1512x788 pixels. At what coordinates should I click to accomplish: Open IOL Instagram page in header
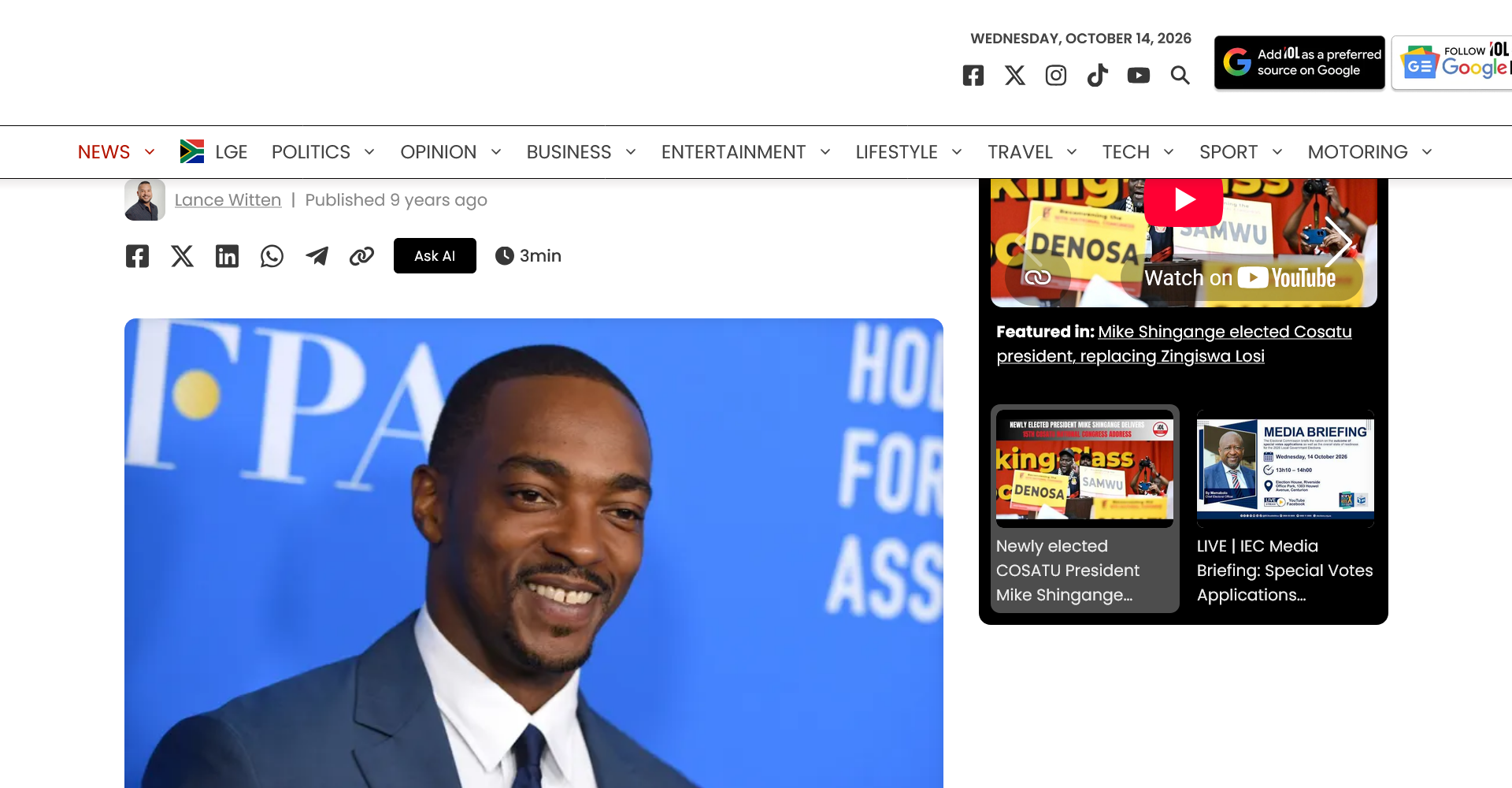tap(1056, 75)
